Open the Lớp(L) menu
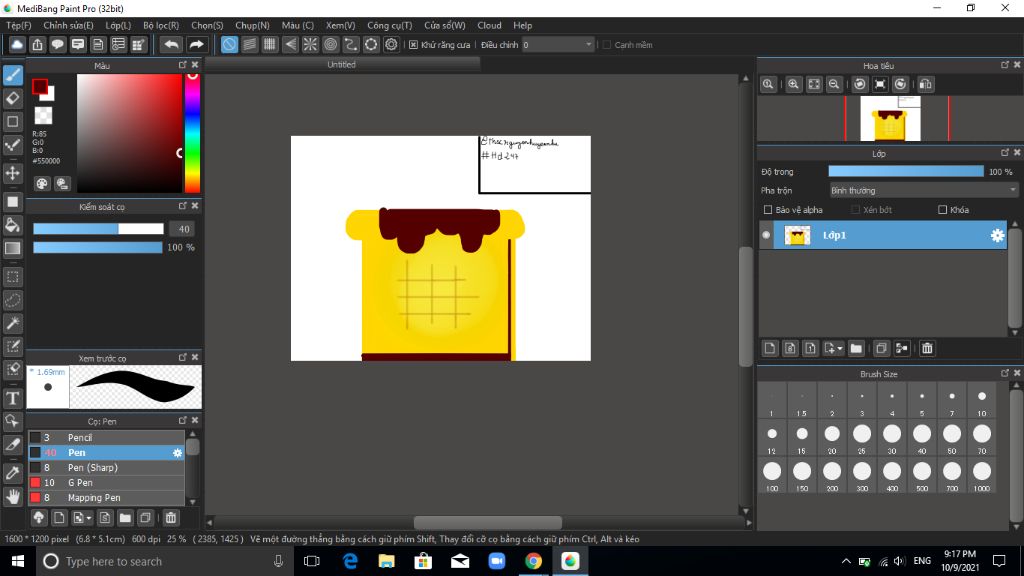This screenshot has height=576, width=1024. click(x=118, y=25)
